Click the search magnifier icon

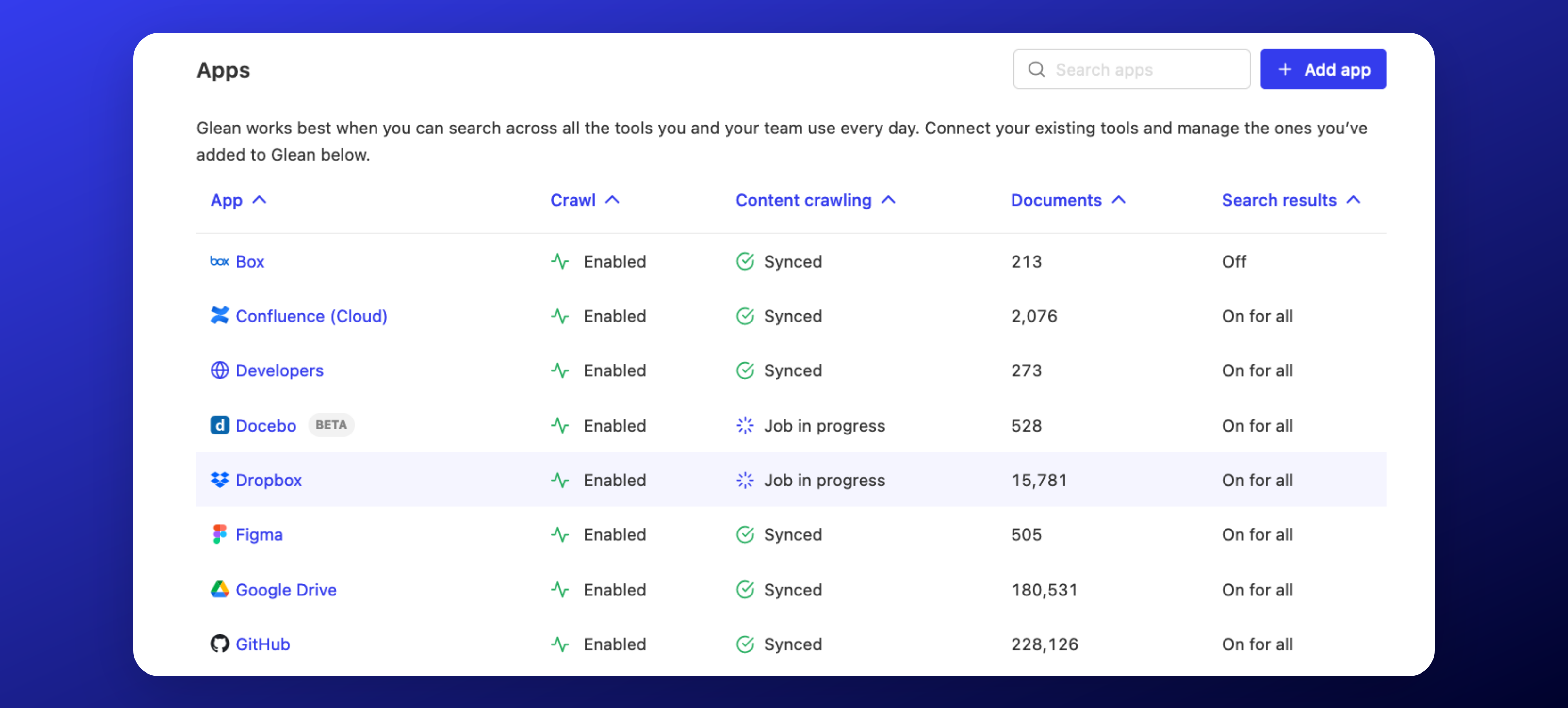coord(1036,70)
